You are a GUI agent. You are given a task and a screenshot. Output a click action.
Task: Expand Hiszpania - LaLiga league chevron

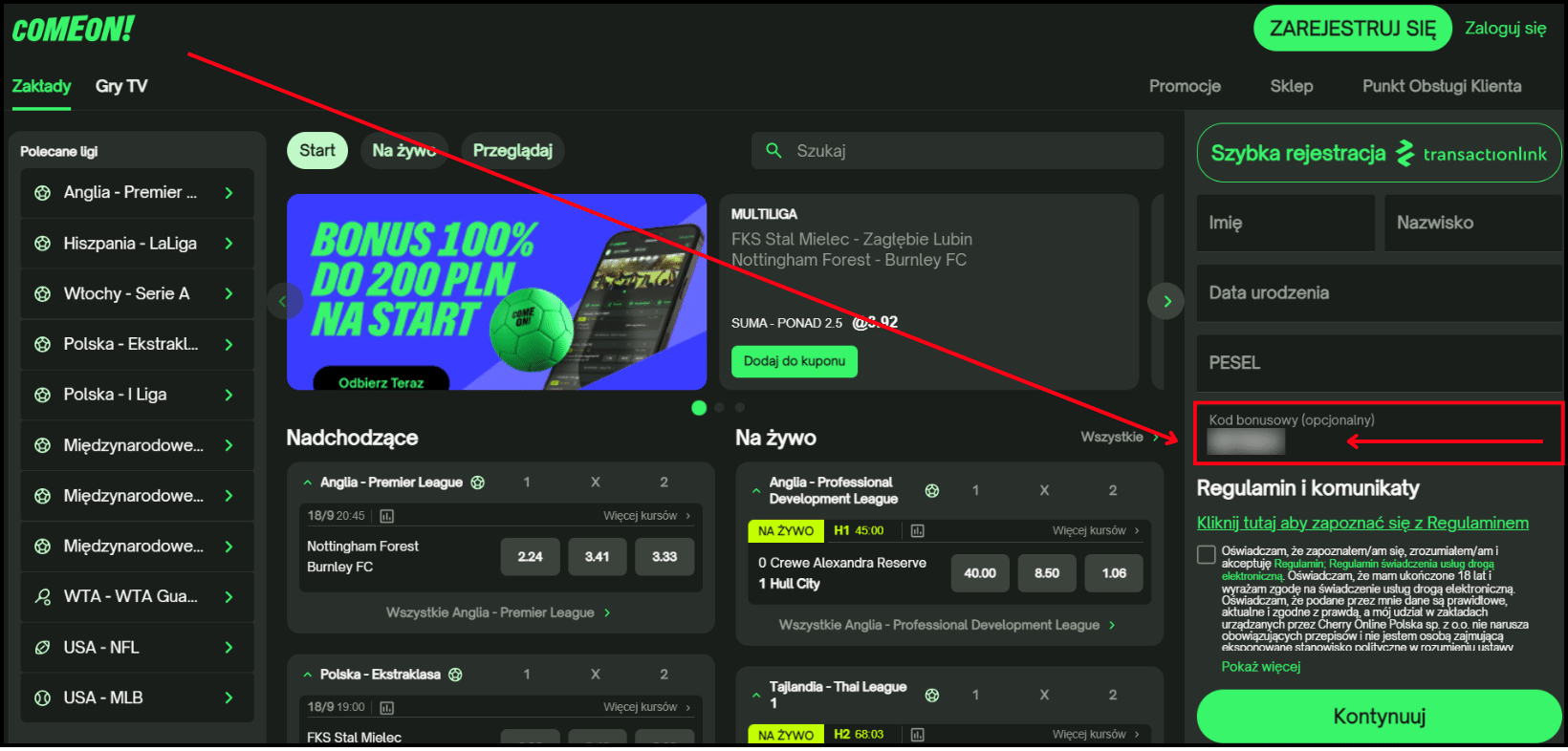(229, 244)
